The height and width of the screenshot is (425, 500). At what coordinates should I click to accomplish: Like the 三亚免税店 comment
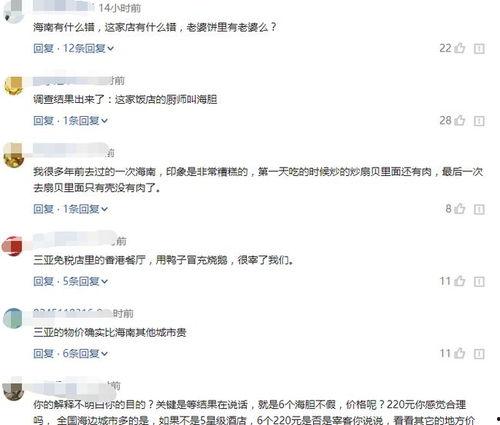click(460, 281)
